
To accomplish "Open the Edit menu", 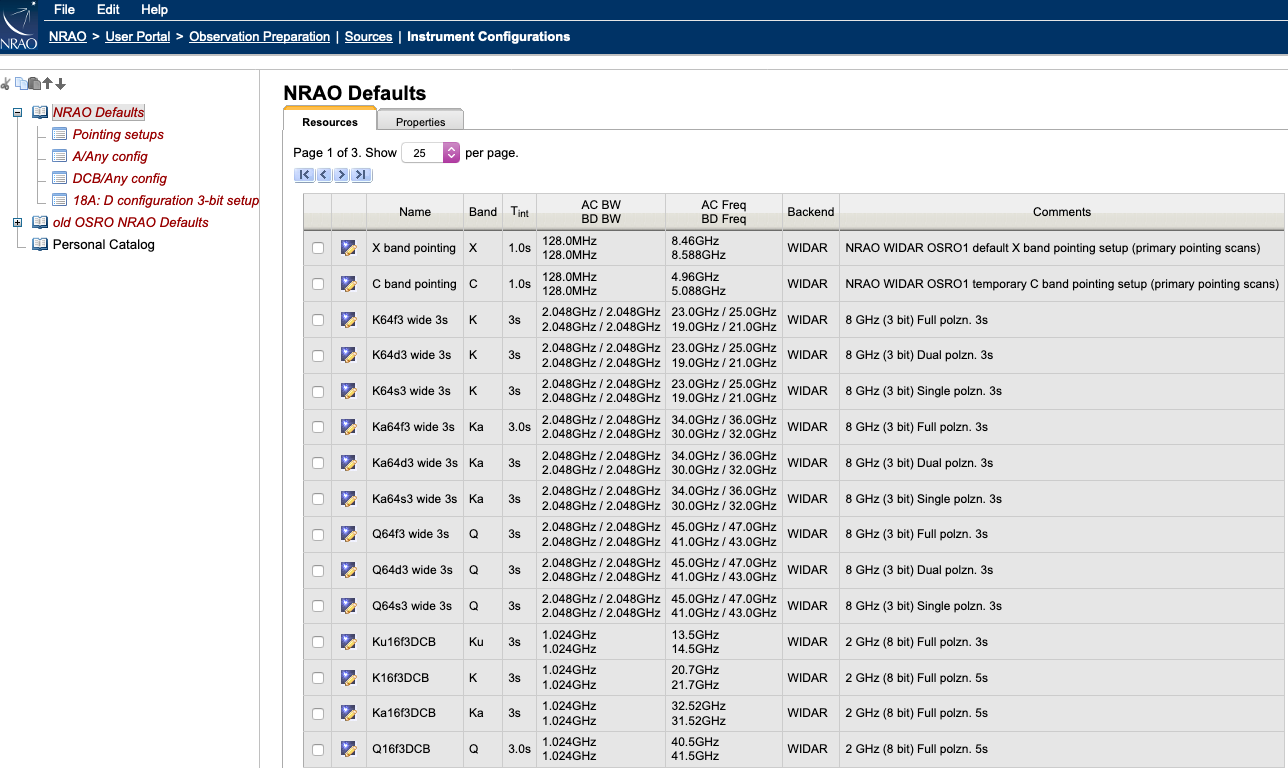I will coord(108,9).
